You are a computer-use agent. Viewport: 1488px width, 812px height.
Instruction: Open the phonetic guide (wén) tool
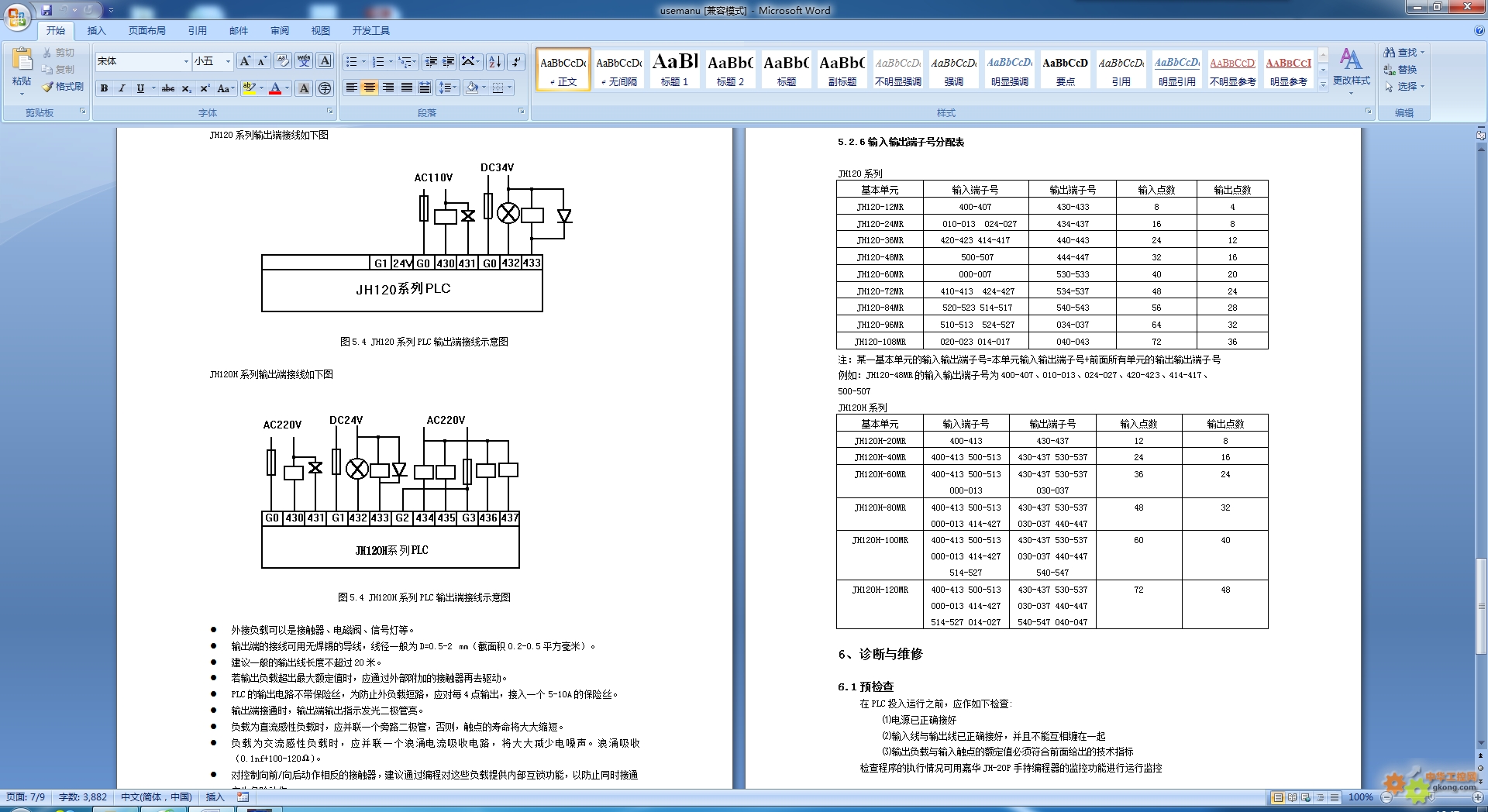304,61
